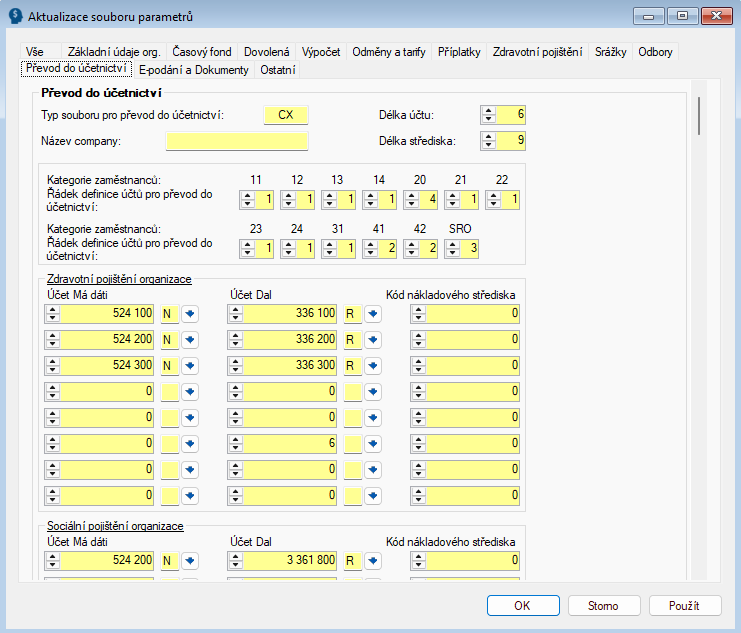Click the CX file type field
Screen dimensions: 741x633
click(x=286, y=115)
